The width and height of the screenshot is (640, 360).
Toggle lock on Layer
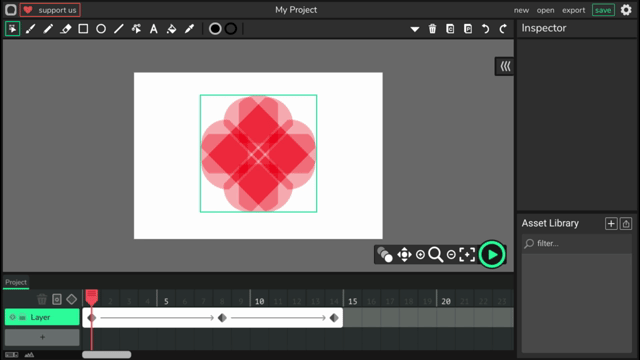click(22, 317)
